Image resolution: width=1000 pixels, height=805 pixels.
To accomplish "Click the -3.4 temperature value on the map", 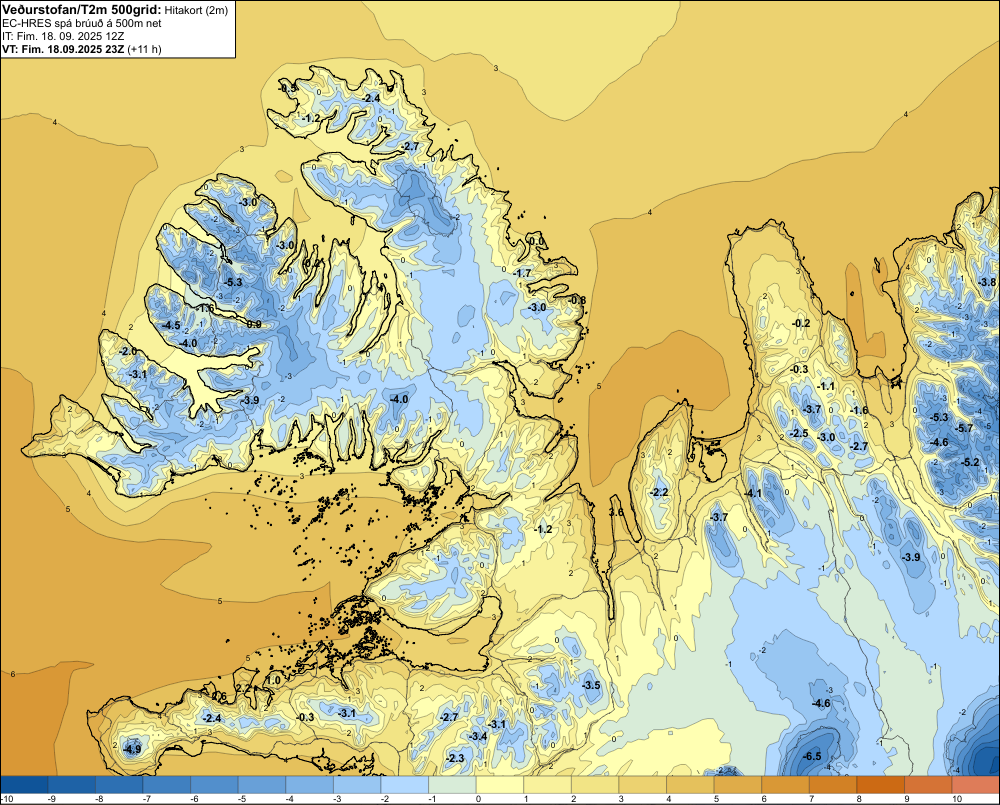I will tap(478, 736).
